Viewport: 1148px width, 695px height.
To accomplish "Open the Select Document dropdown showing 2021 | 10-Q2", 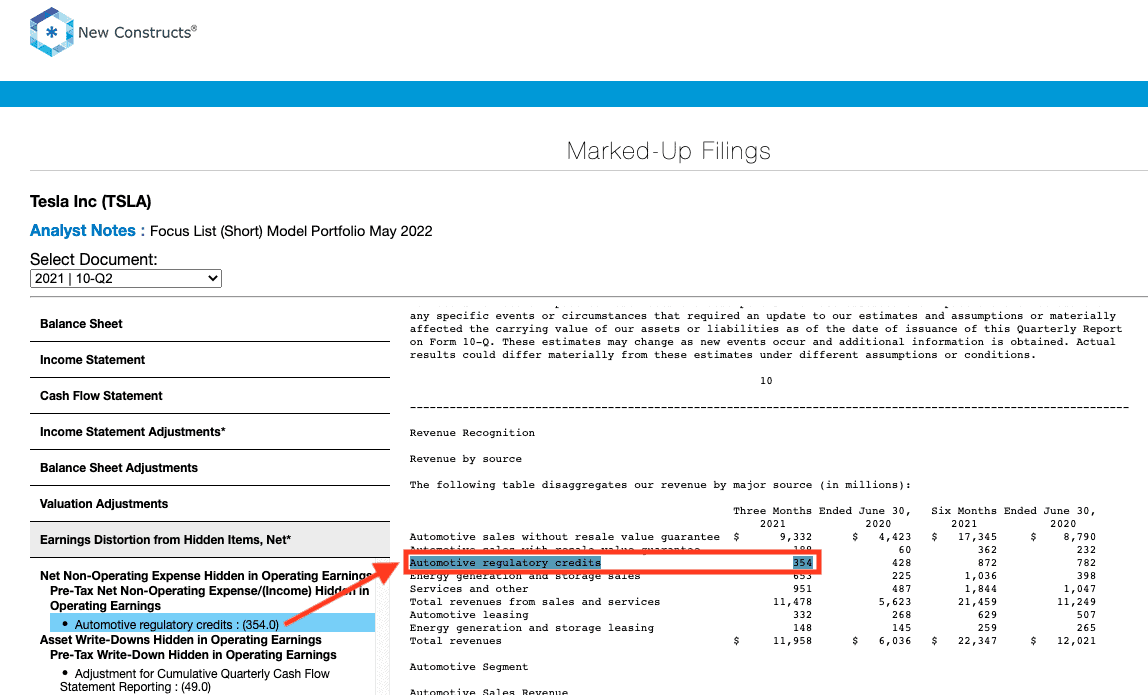I will tap(126, 278).
